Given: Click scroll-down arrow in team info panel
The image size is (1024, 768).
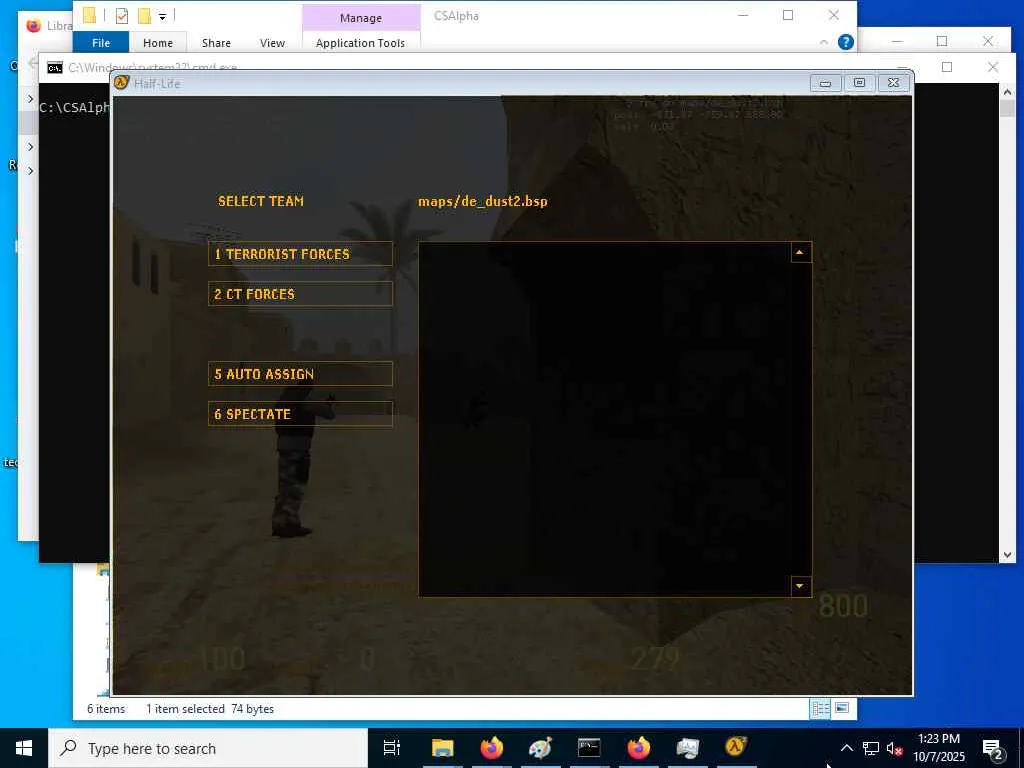Looking at the screenshot, I should [800, 586].
